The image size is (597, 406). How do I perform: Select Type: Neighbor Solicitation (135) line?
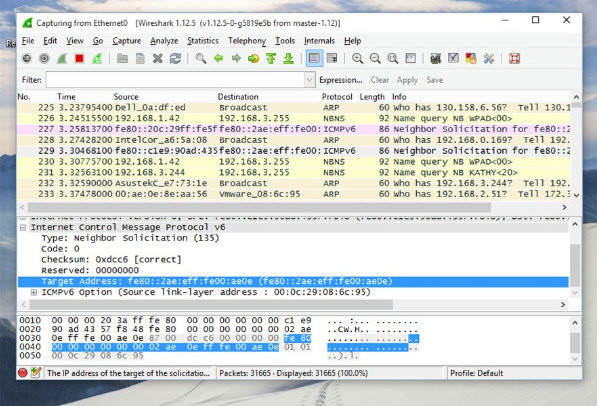pos(130,238)
